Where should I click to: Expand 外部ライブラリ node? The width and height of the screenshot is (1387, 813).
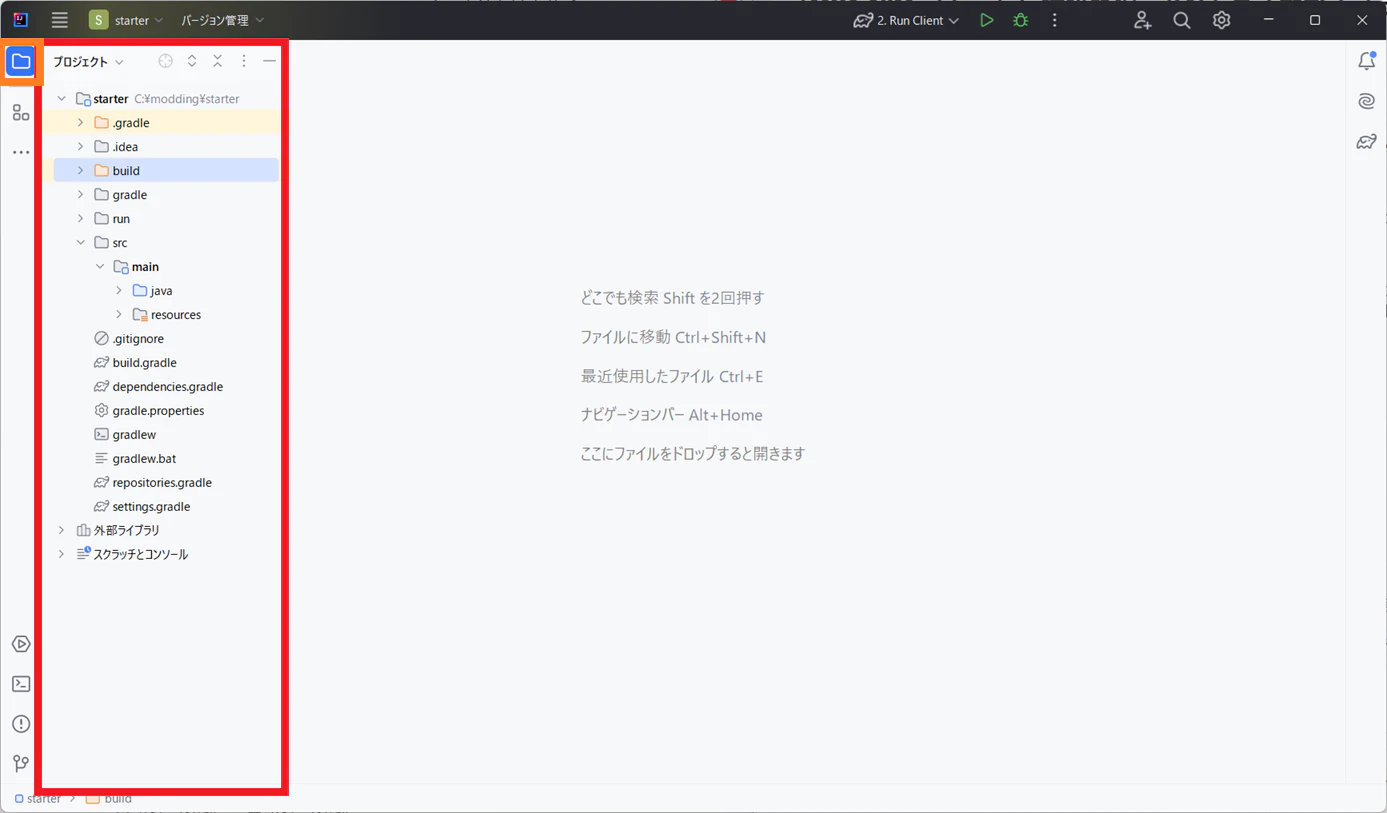pos(61,530)
